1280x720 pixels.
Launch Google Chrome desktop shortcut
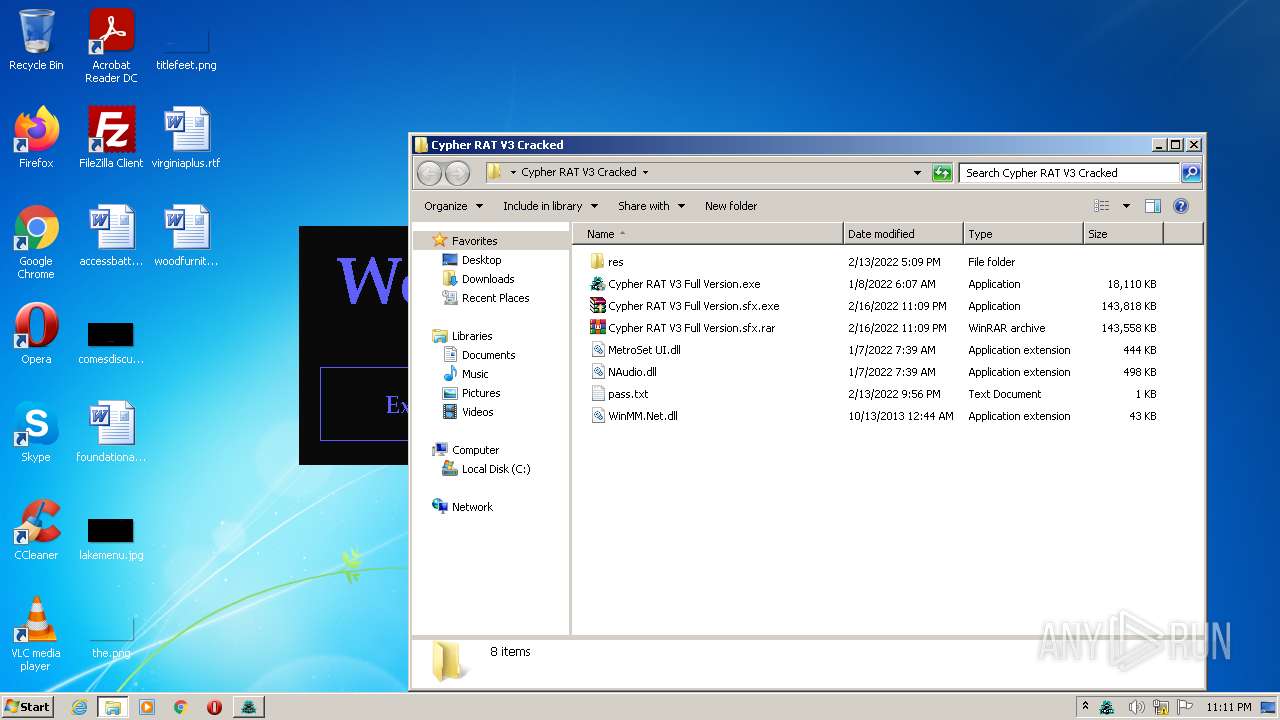coord(36,243)
